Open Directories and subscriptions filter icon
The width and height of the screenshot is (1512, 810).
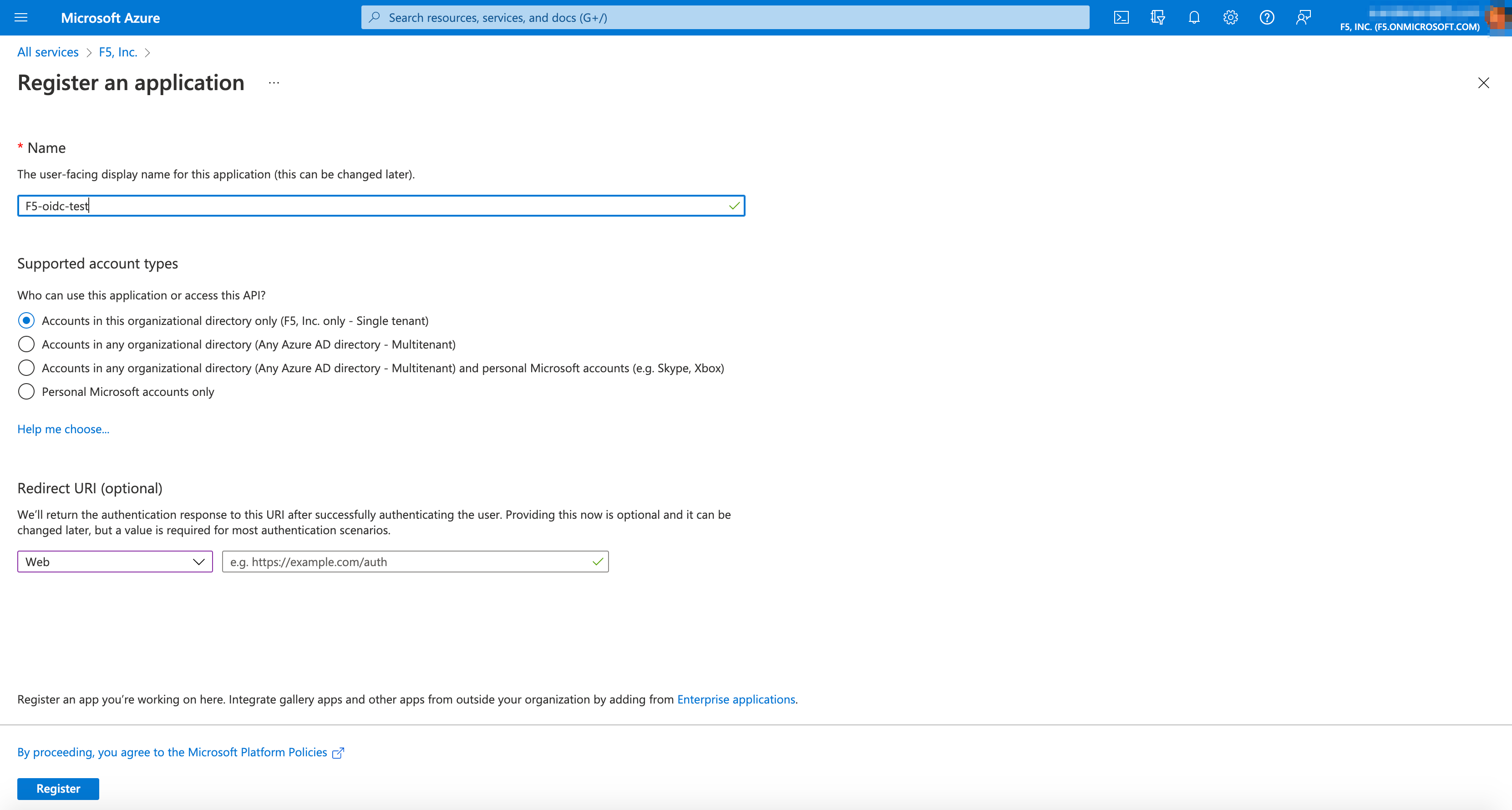click(1157, 18)
